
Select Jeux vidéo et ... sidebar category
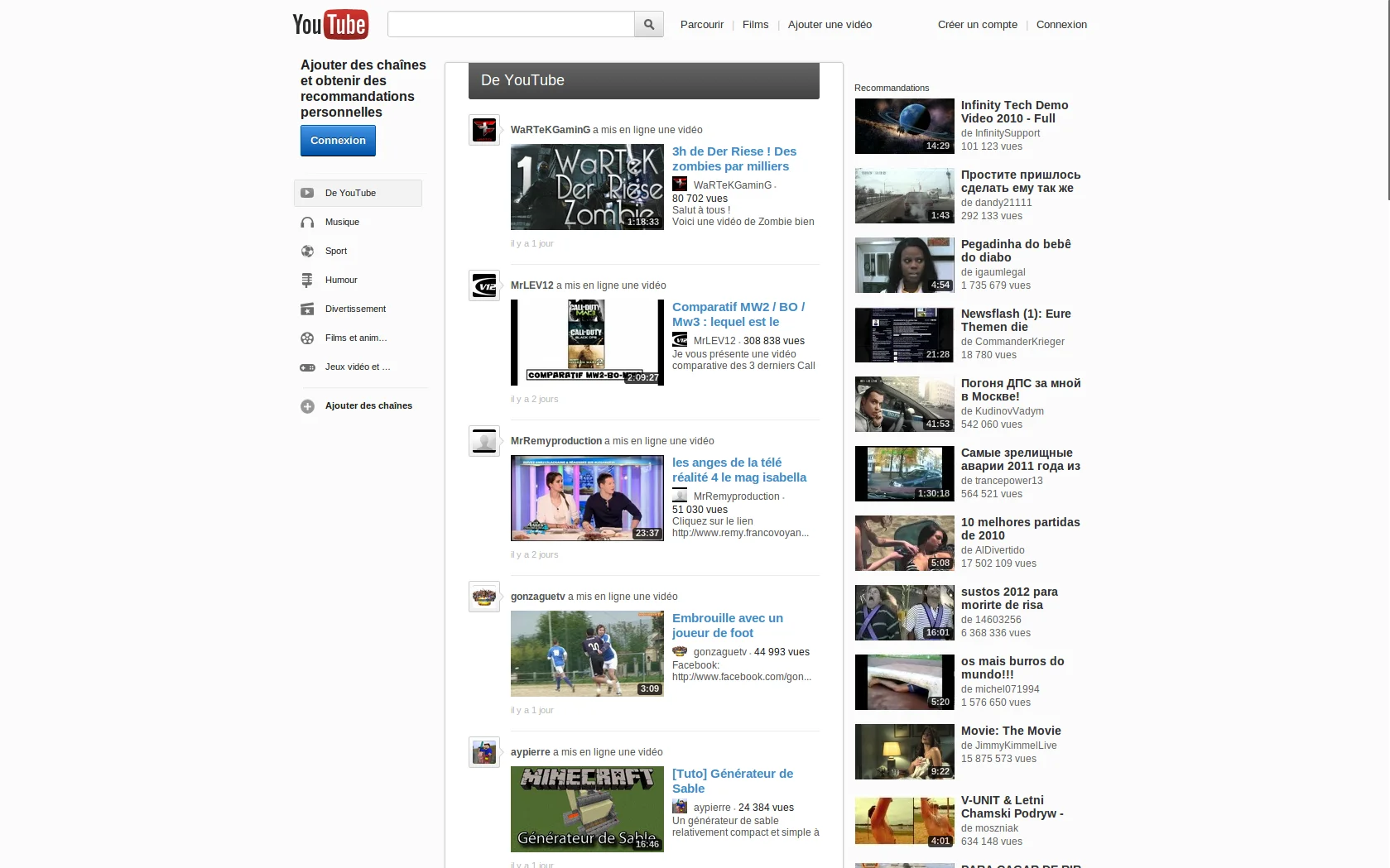pyautogui.click(x=358, y=367)
